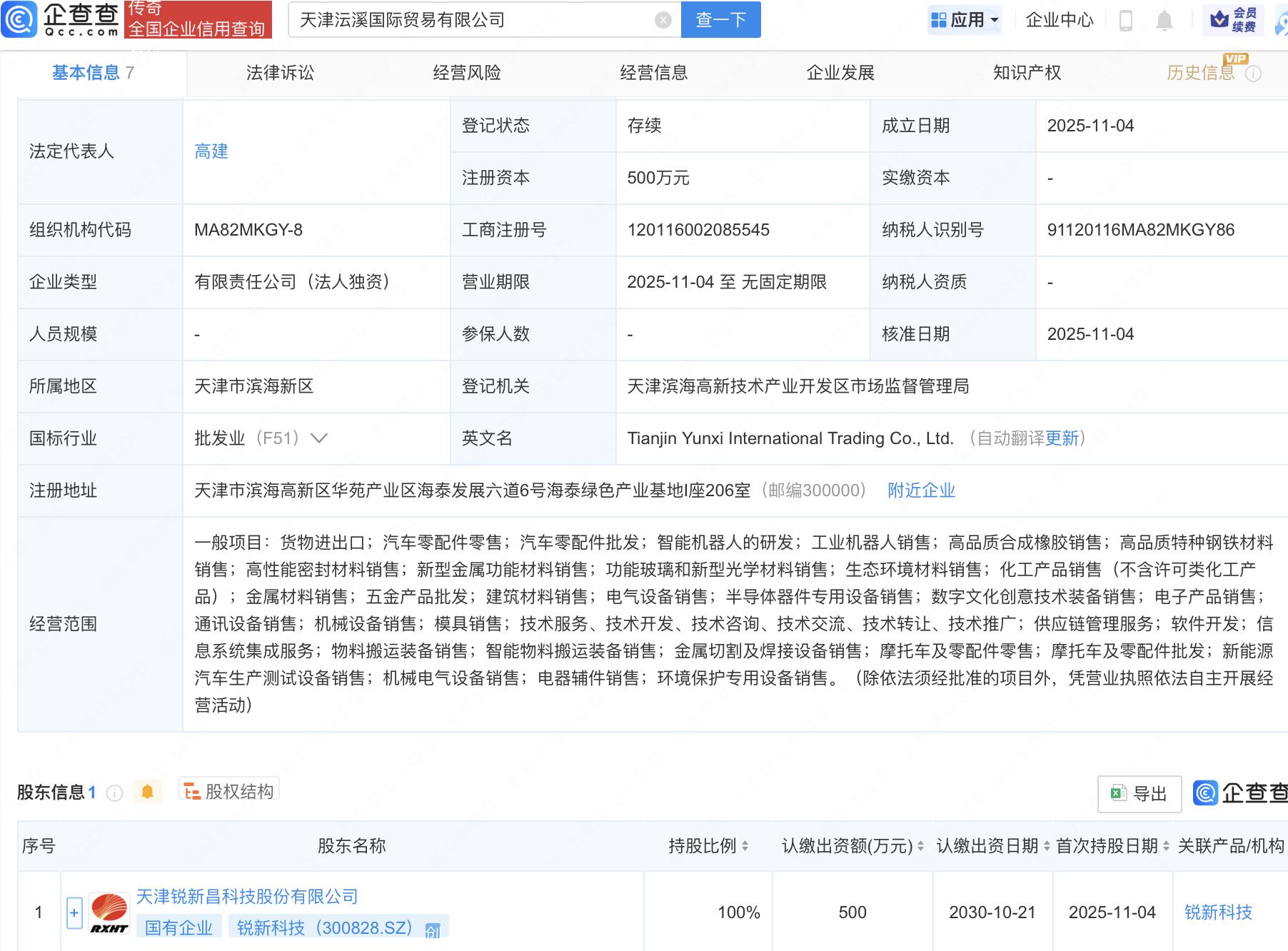Open the mobile app icon in top bar

1127,19
